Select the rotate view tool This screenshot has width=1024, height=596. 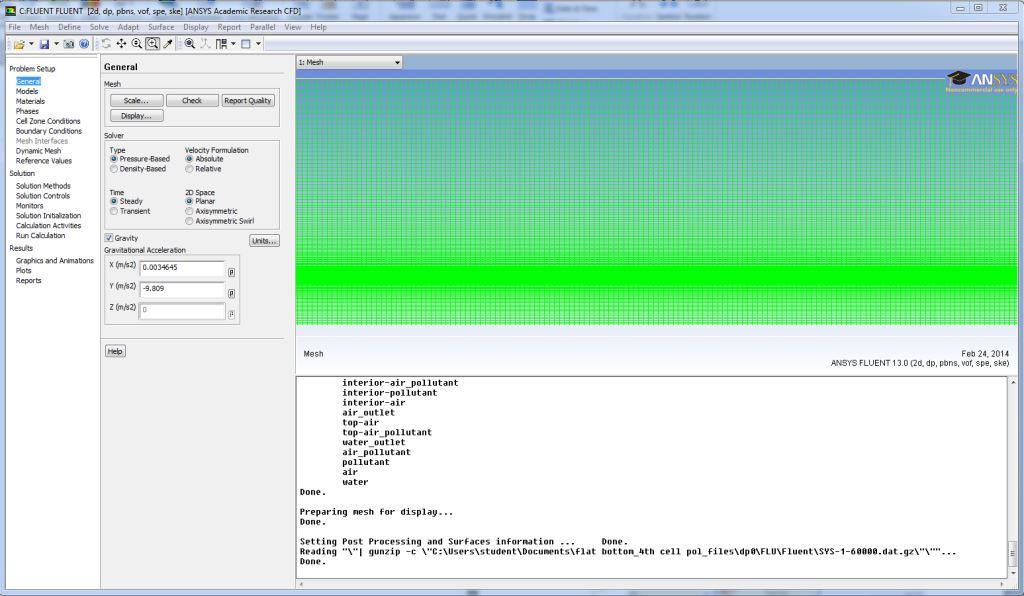click(106, 44)
